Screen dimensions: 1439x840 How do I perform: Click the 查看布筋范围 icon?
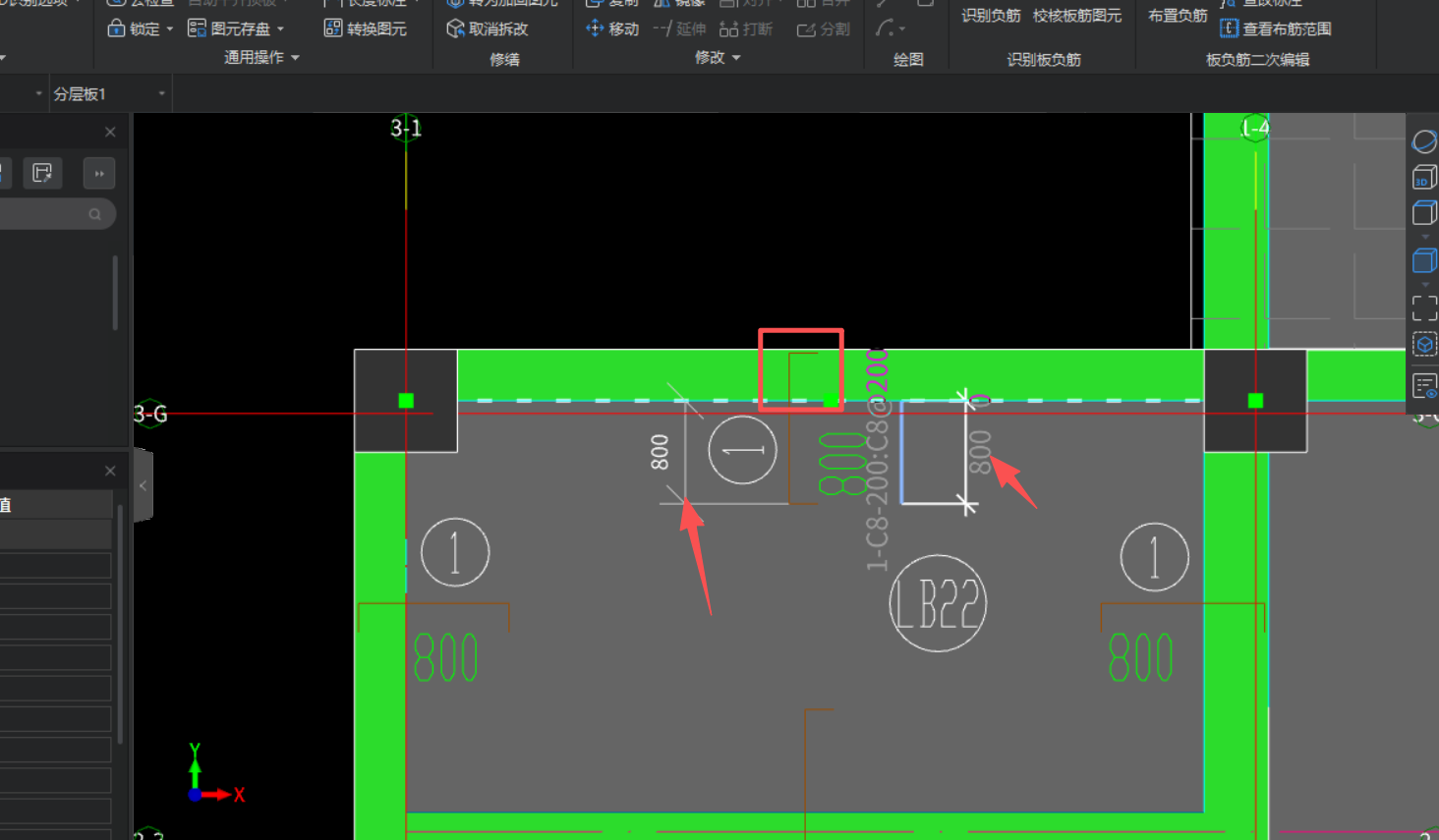(1229, 28)
